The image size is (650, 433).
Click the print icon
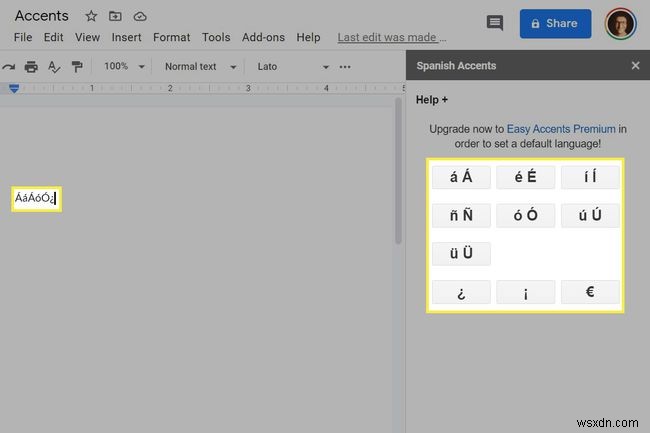tap(31, 67)
